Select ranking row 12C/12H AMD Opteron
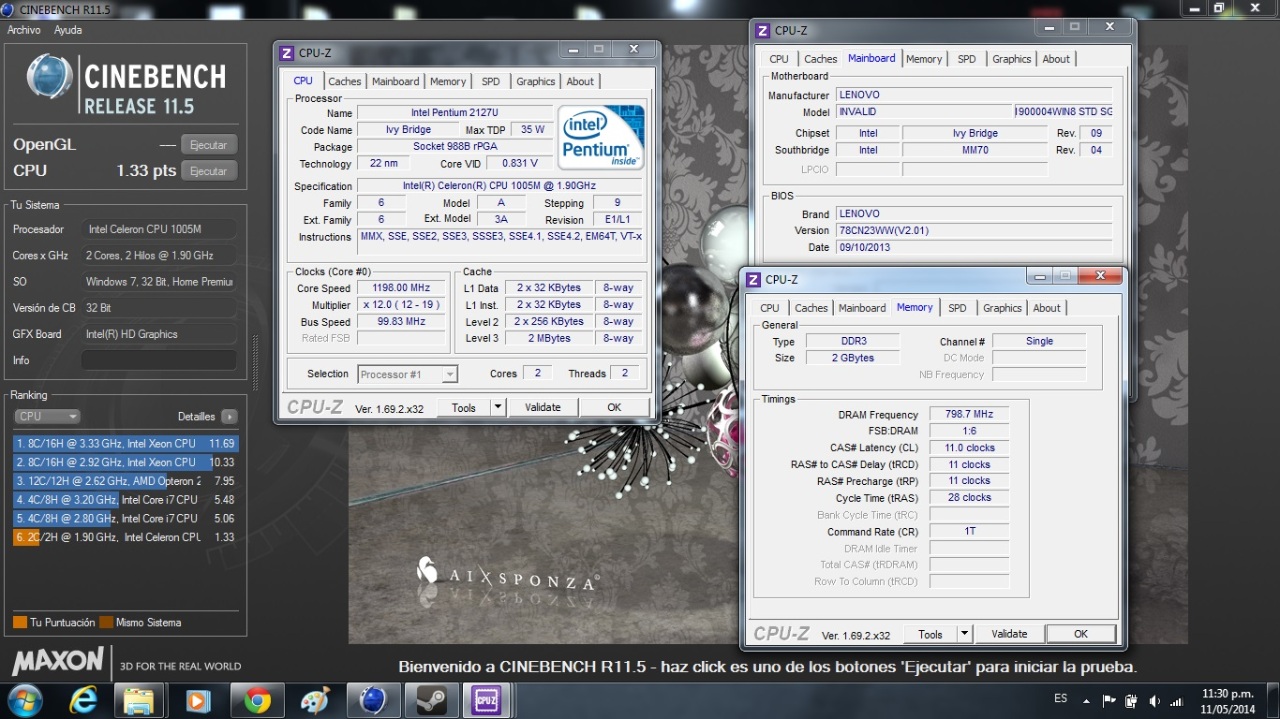Viewport: 1280px width, 719px height. click(126, 481)
